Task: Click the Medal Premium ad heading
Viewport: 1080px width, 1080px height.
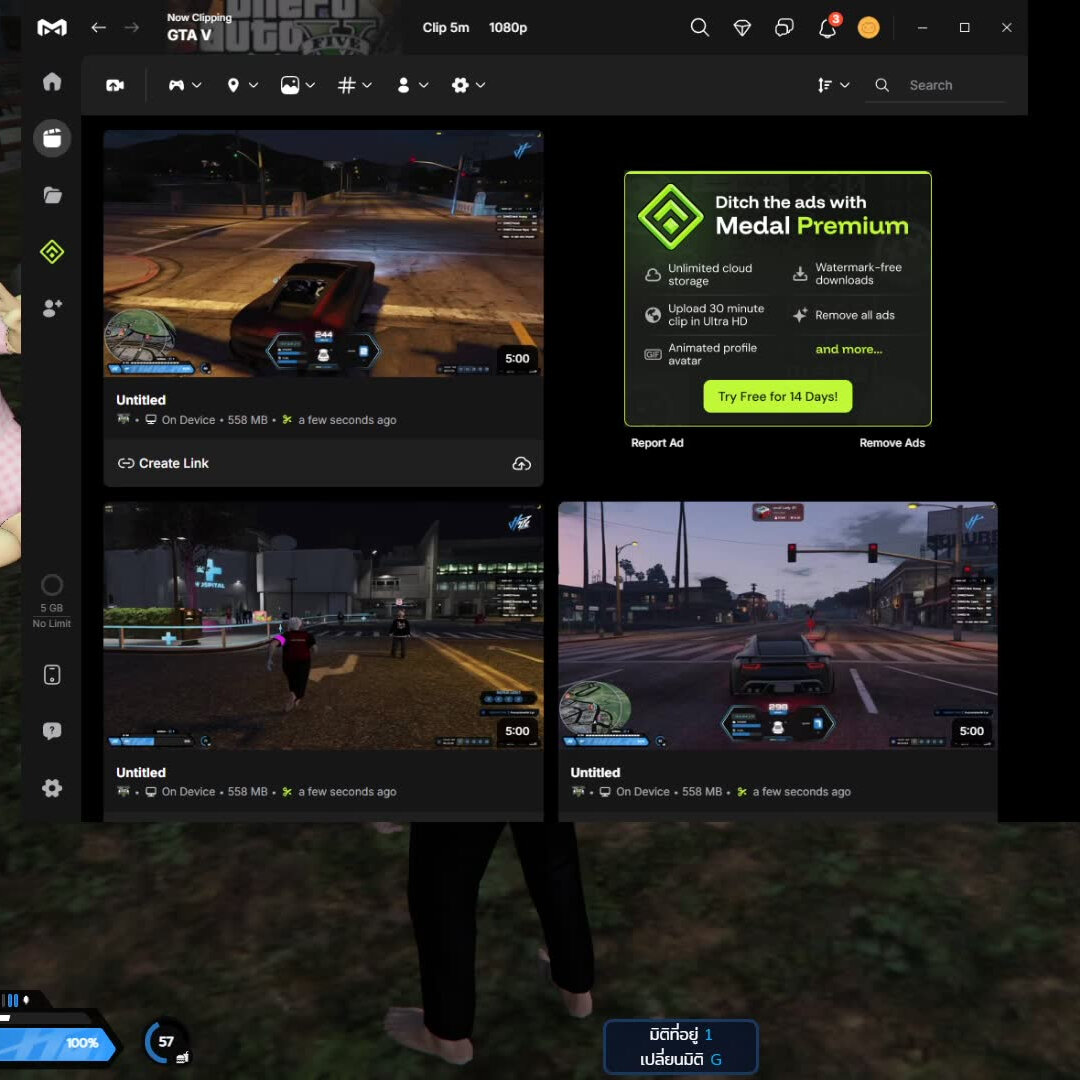Action: (811, 215)
